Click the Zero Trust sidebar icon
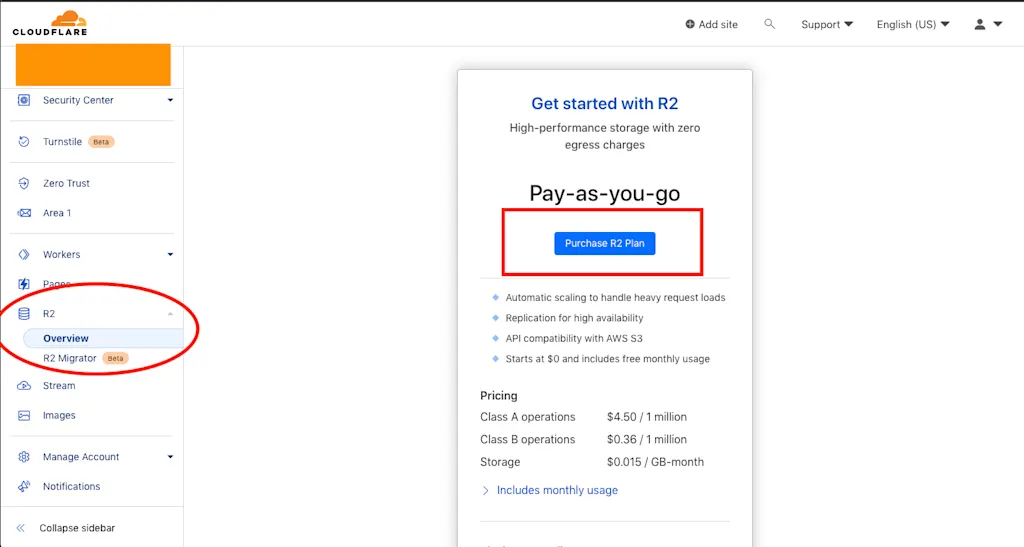Image resolution: width=1024 pixels, height=547 pixels. tap(24, 183)
